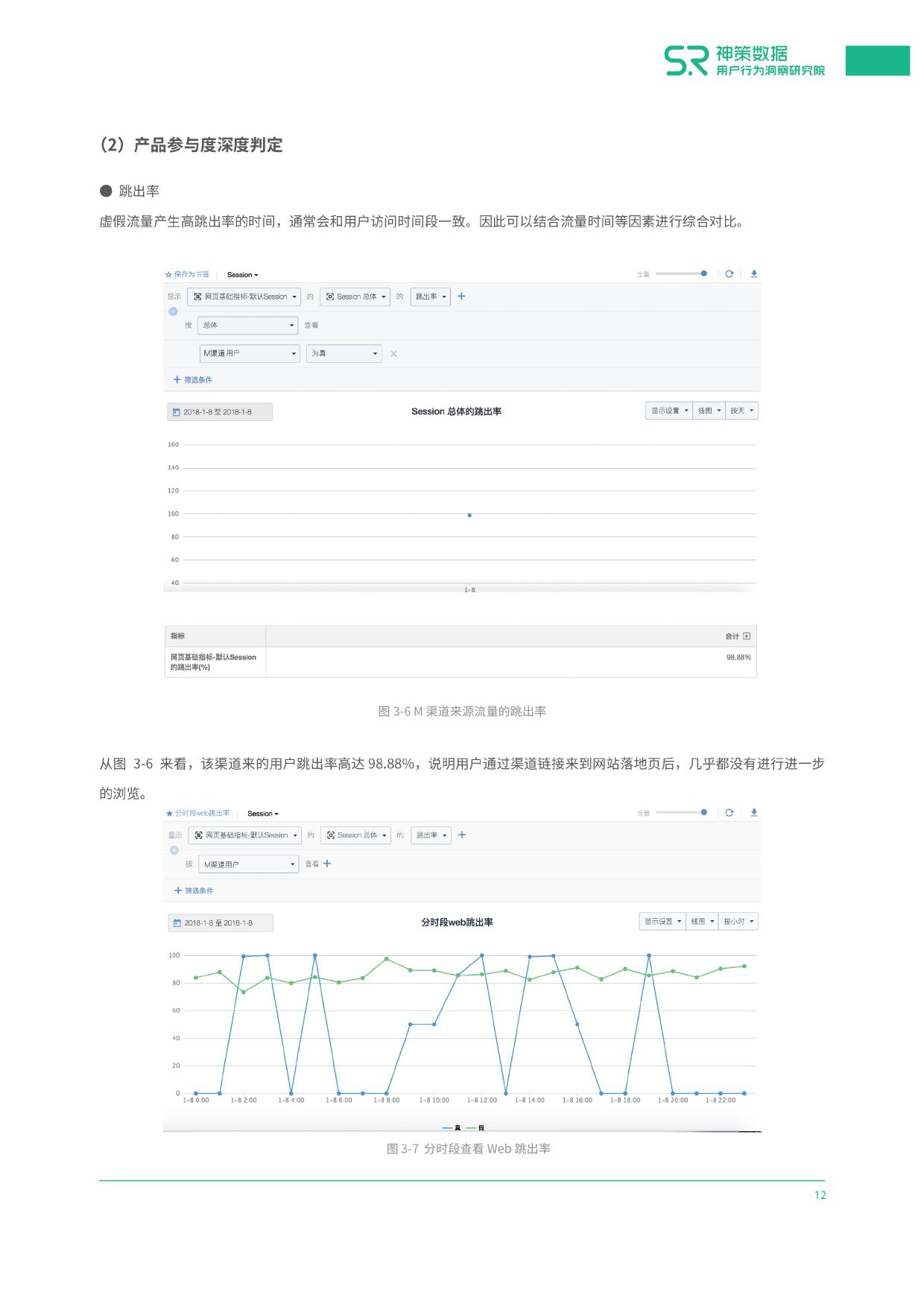The image size is (924, 1307).
Task: Click the refresh icon in the top panel
Action: pyautogui.click(x=729, y=273)
